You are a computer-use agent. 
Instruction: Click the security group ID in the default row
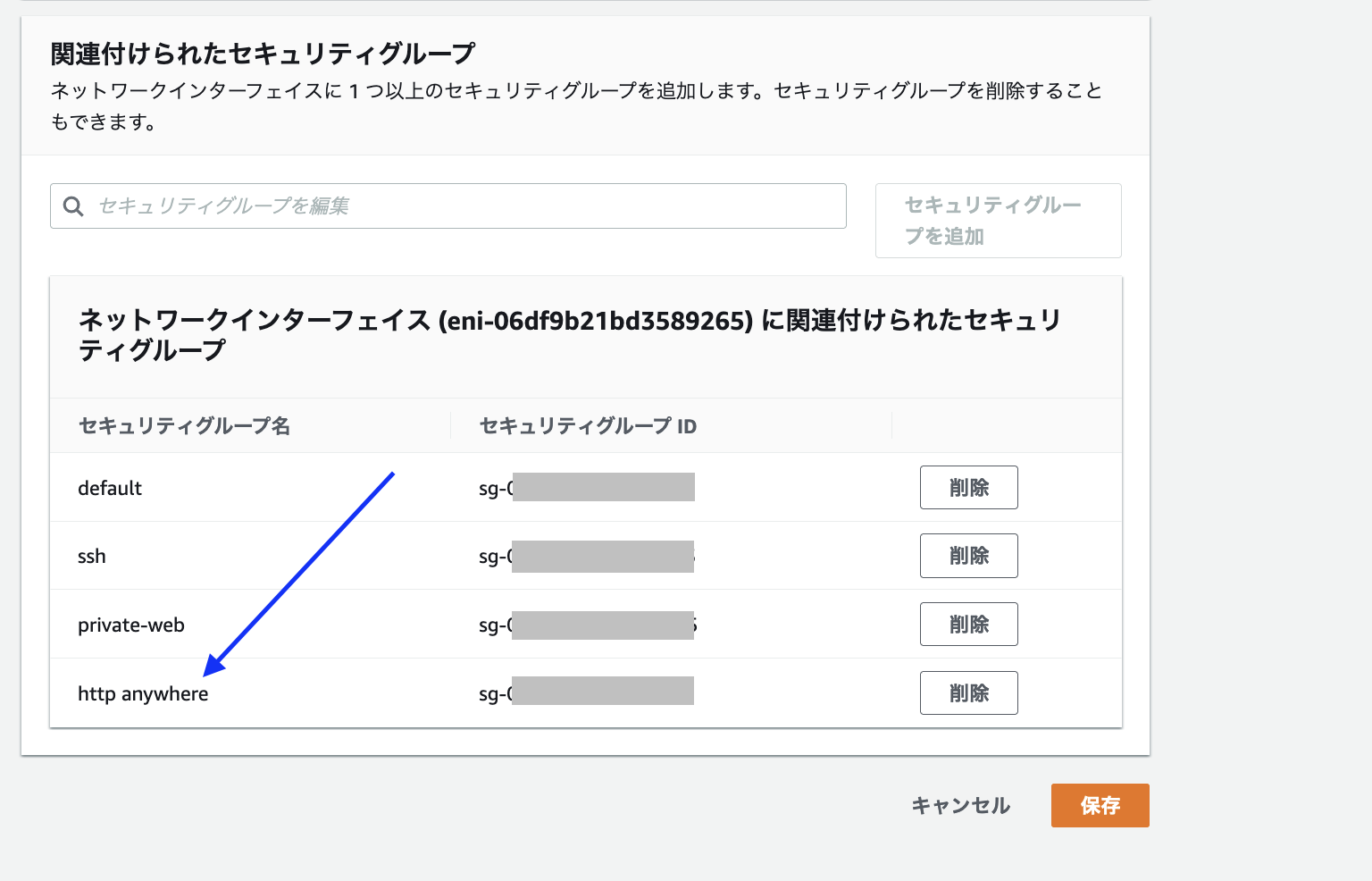586,488
